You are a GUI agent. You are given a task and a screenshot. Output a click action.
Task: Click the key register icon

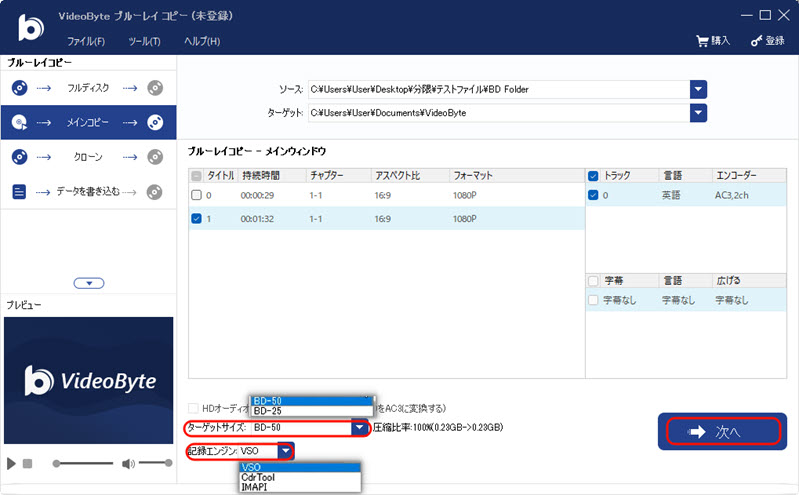coord(756,41)
